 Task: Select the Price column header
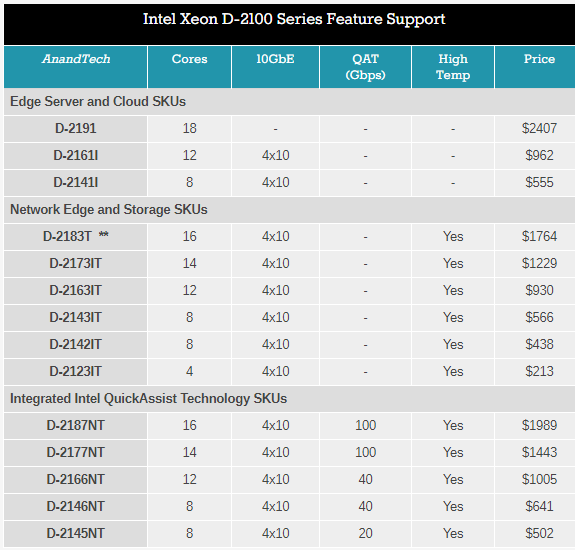click(x=535, y=67)
